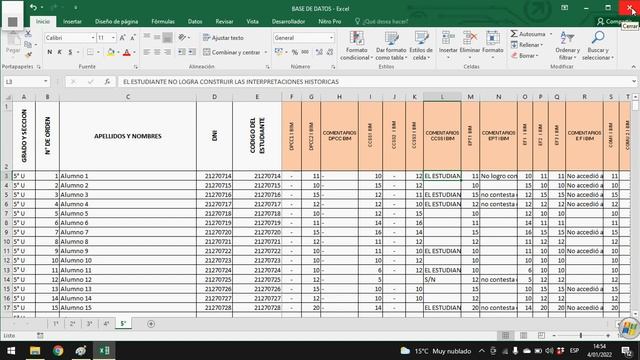
Task: Click the zoom slider handle in the status bar
Action: 580,336
